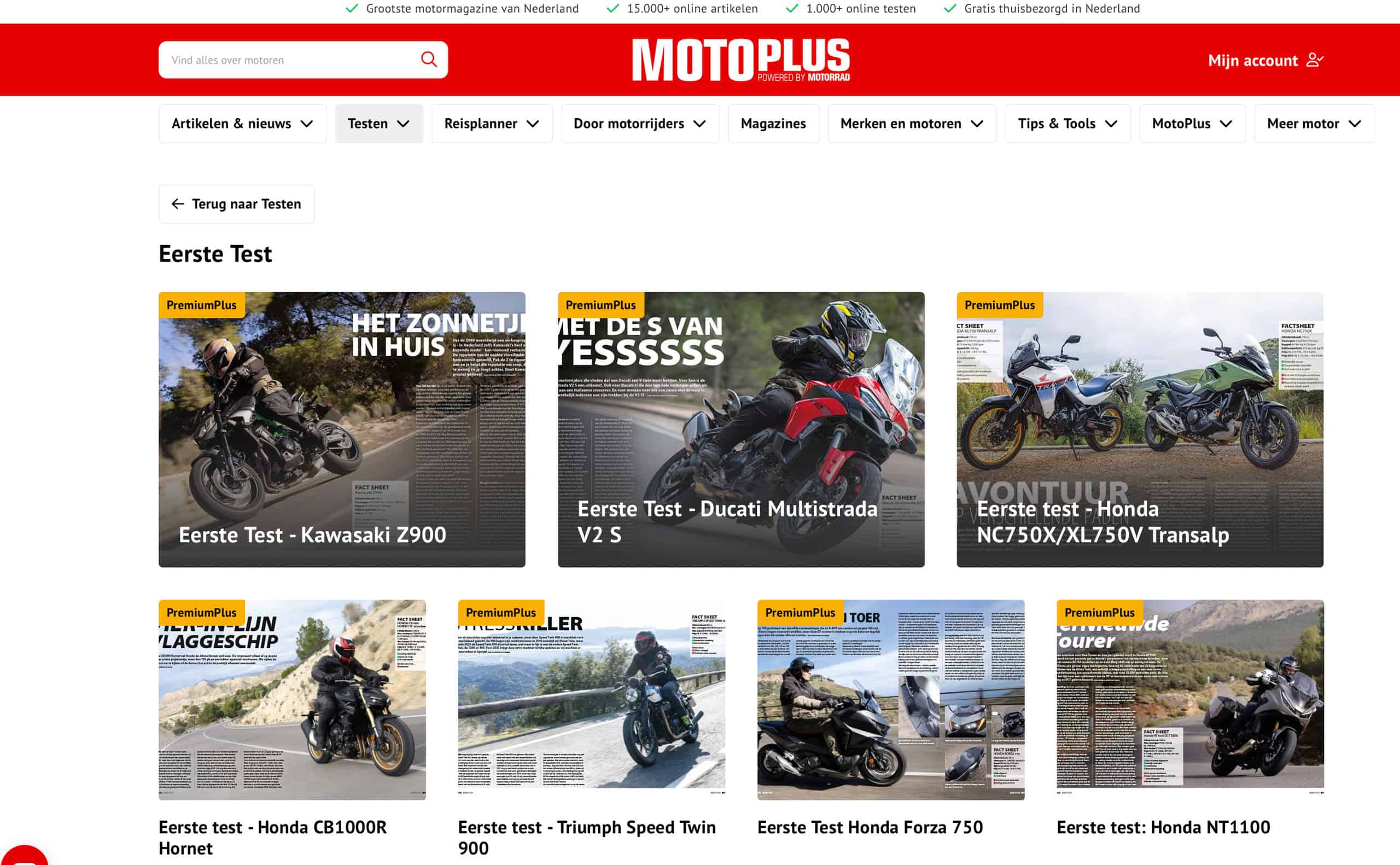
Task: Go to the Magazines menu item
Action: point(773,124)
